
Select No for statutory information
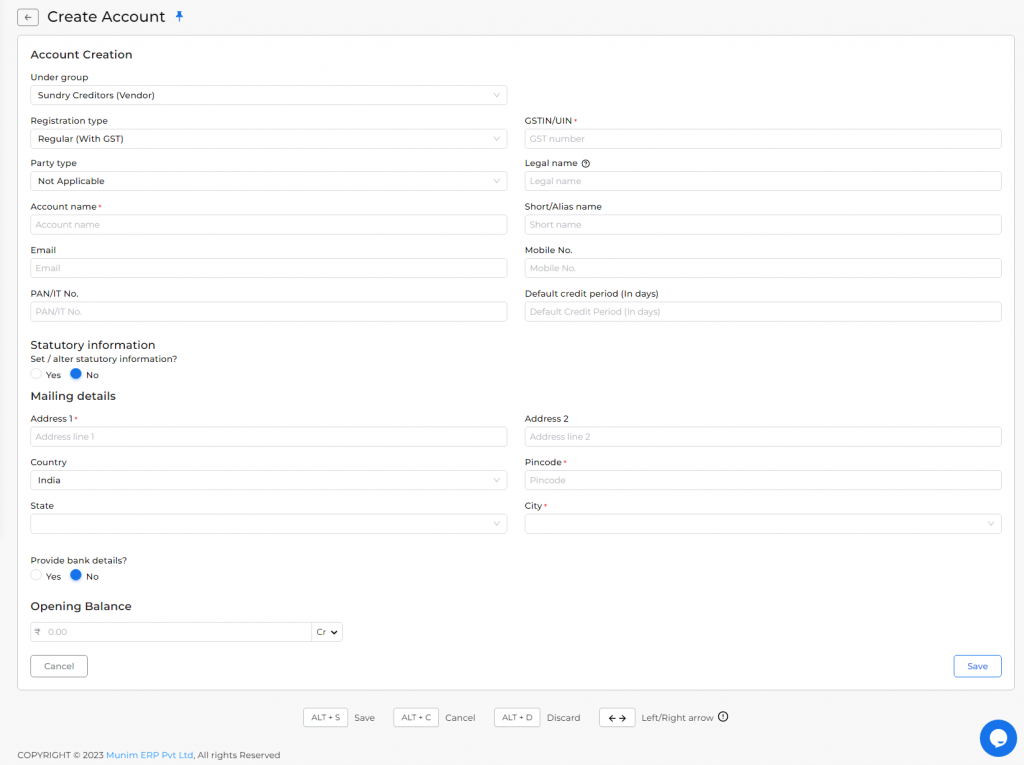76,374
